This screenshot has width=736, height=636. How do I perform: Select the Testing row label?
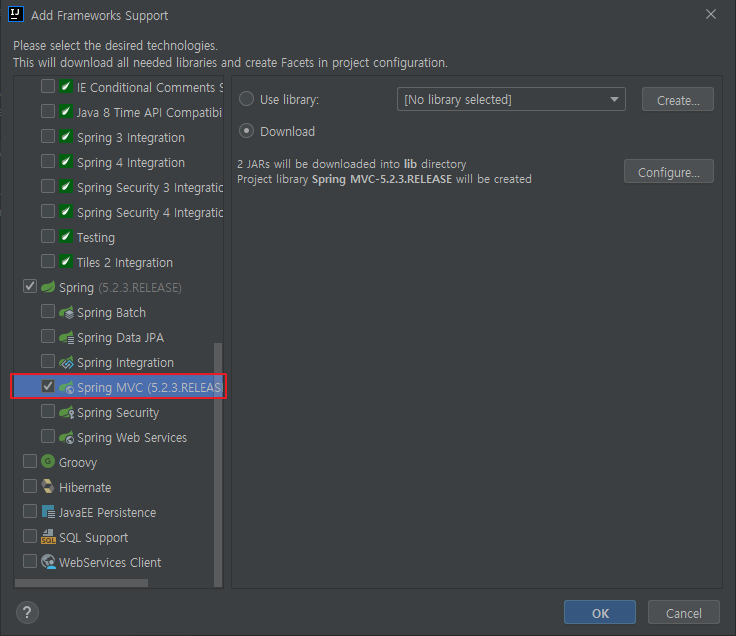click(96, 238)
